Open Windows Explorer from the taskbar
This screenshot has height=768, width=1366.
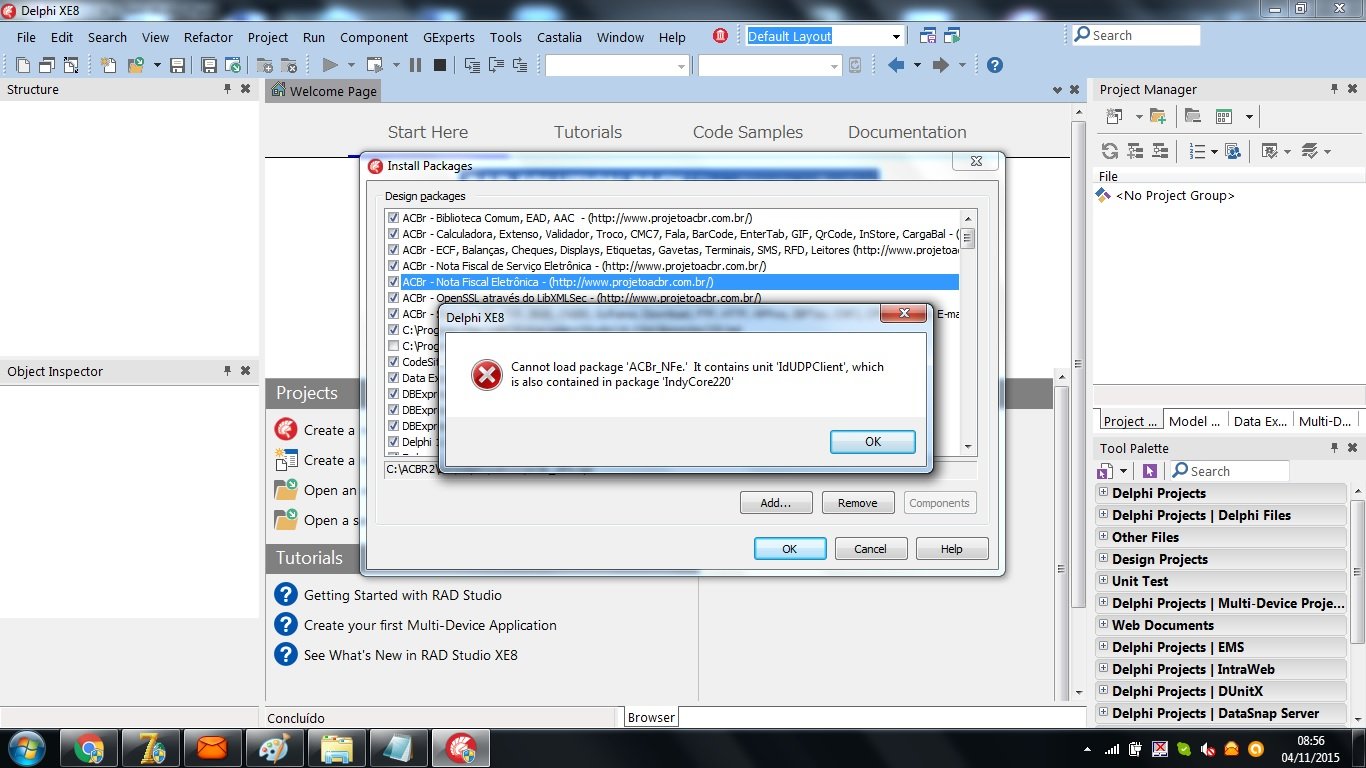[x=336, y=748]
